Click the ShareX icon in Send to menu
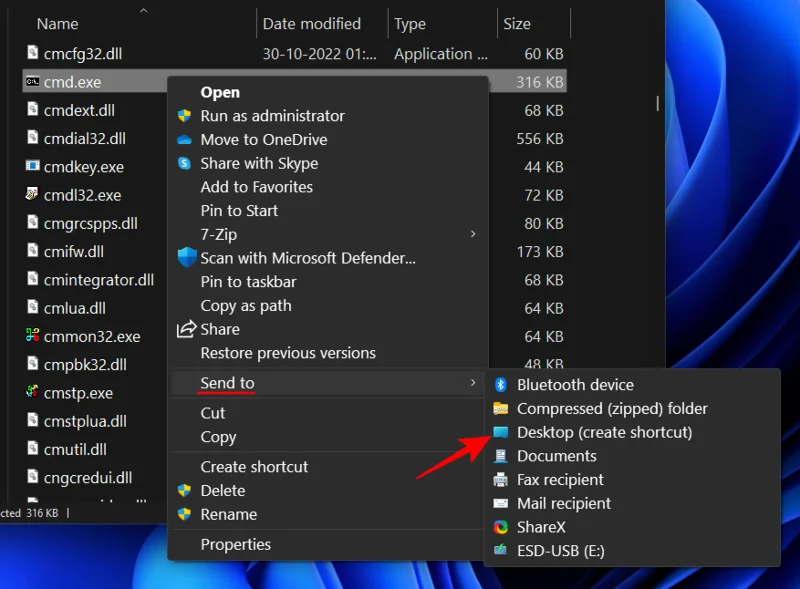The height and width of the screenshot is (589, 800). tap(500, 527)
